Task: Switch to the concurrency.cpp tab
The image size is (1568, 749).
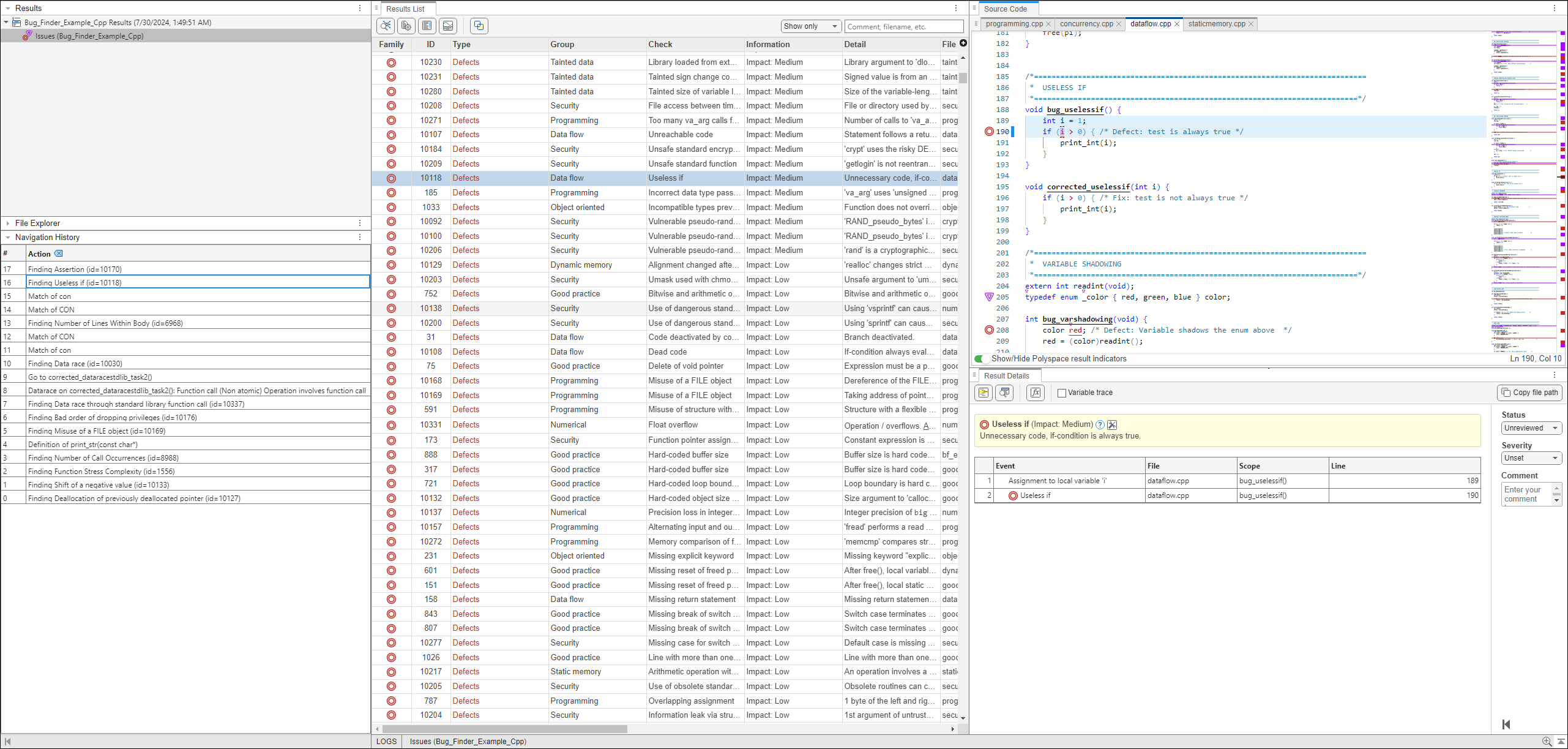Action: 1086,24
